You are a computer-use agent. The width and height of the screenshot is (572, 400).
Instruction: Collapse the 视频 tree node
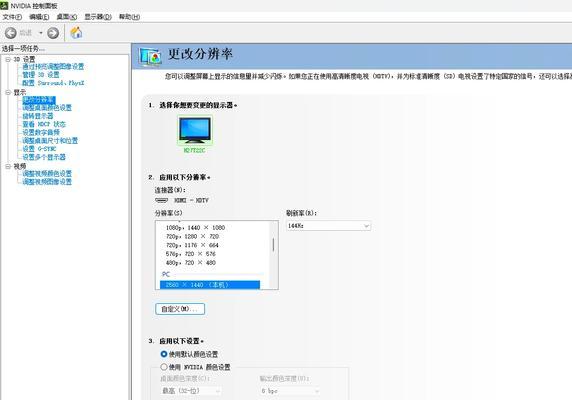coord(8,166)
